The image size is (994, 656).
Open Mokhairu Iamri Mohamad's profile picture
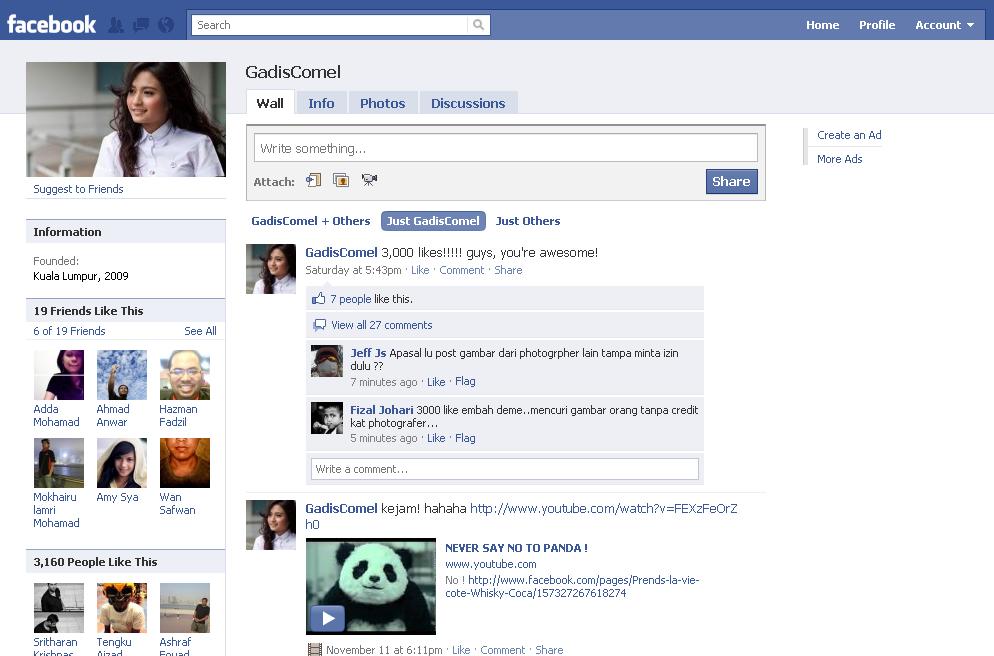click(58, 463)
